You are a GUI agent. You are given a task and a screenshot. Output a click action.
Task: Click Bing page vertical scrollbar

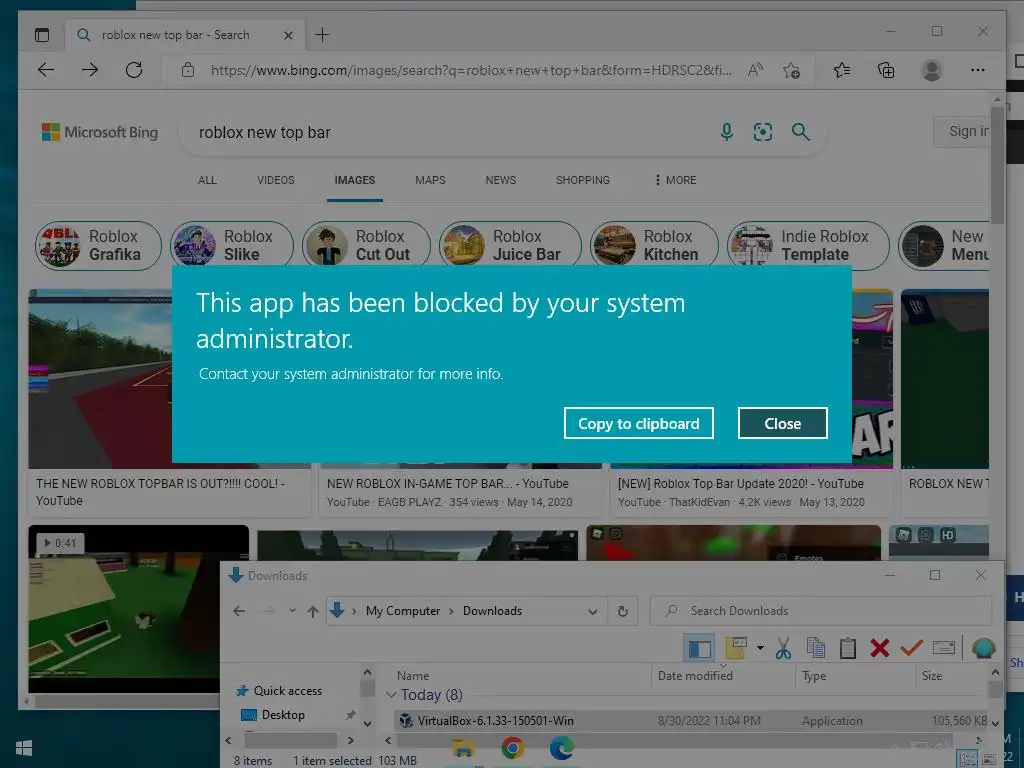tap(997, 167)
